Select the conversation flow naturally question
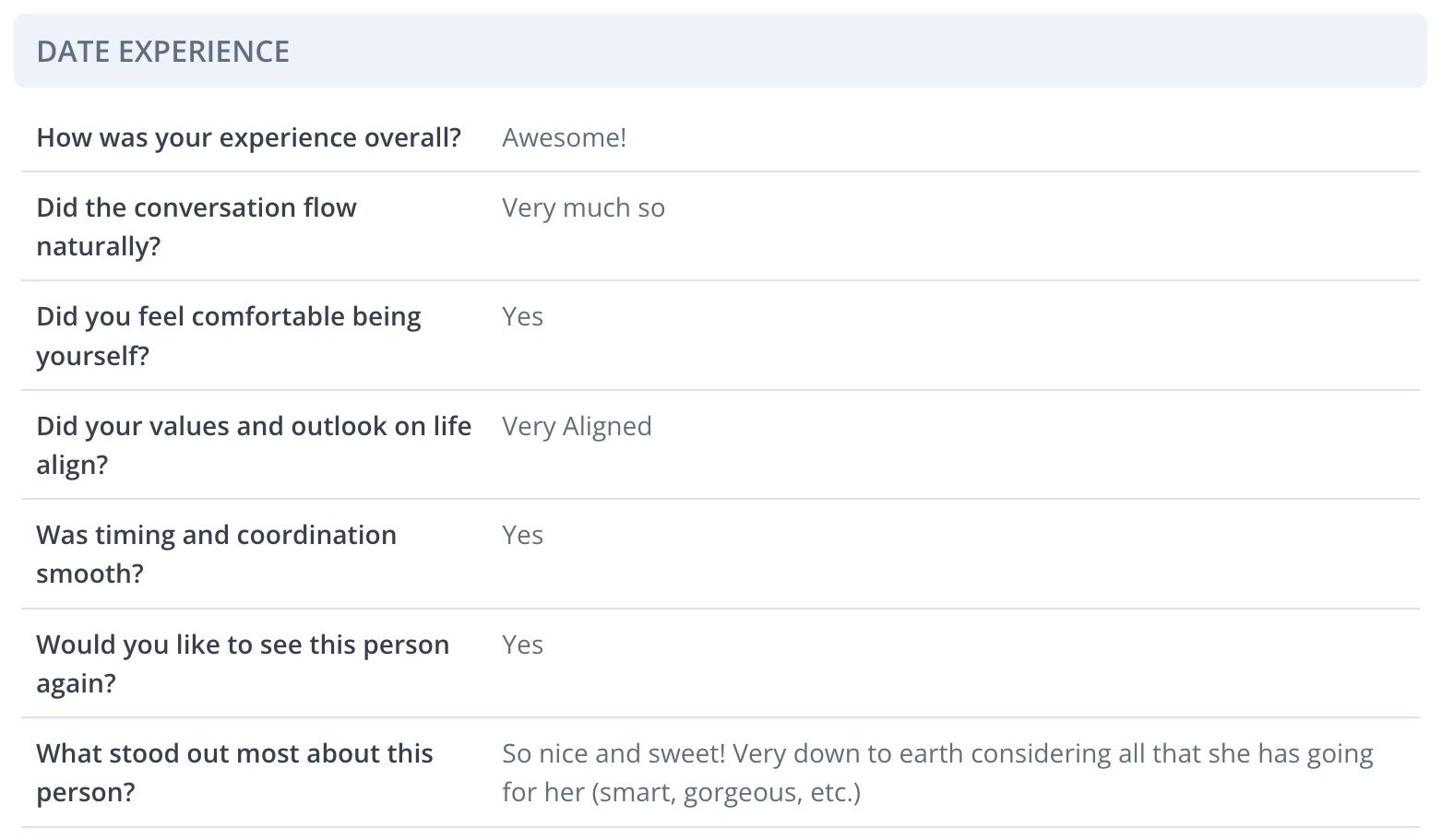 [x=196, y=227]
